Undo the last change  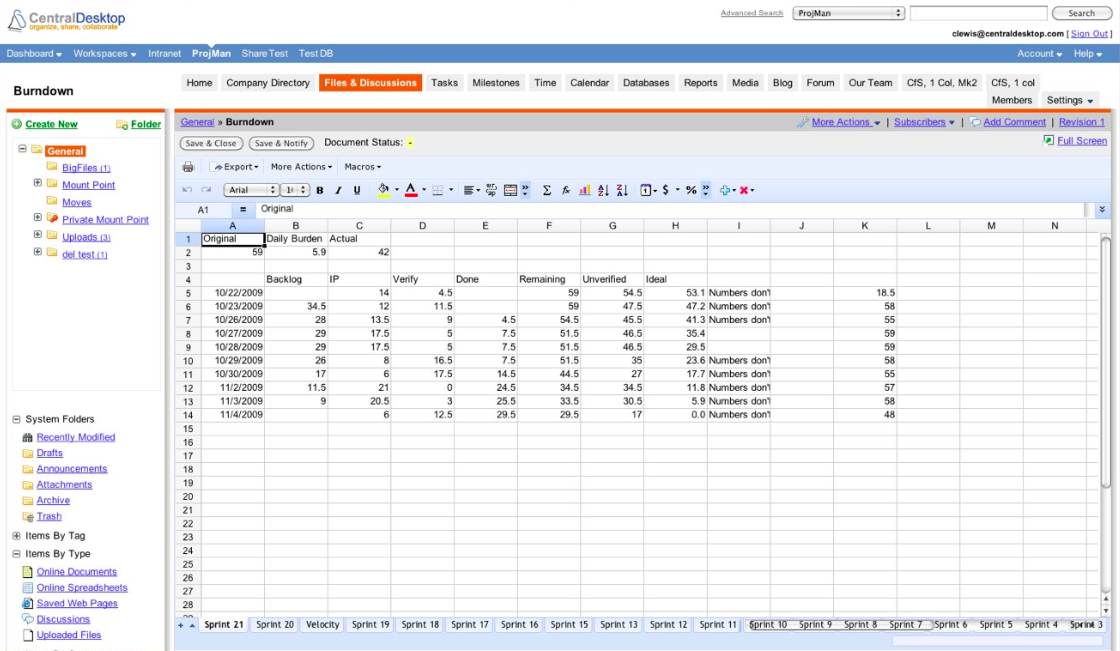click(x=188, y=192)
